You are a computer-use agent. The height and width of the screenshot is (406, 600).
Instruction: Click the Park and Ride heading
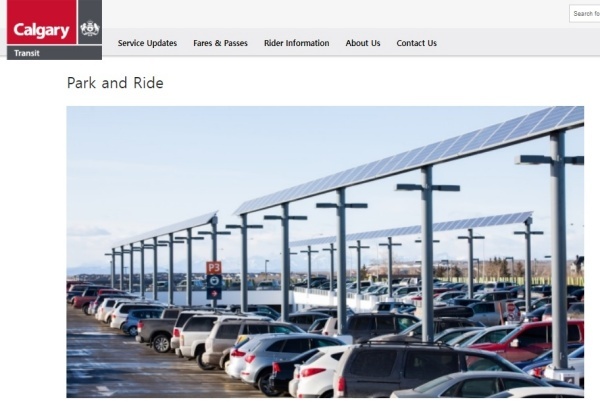pos(115,83)
